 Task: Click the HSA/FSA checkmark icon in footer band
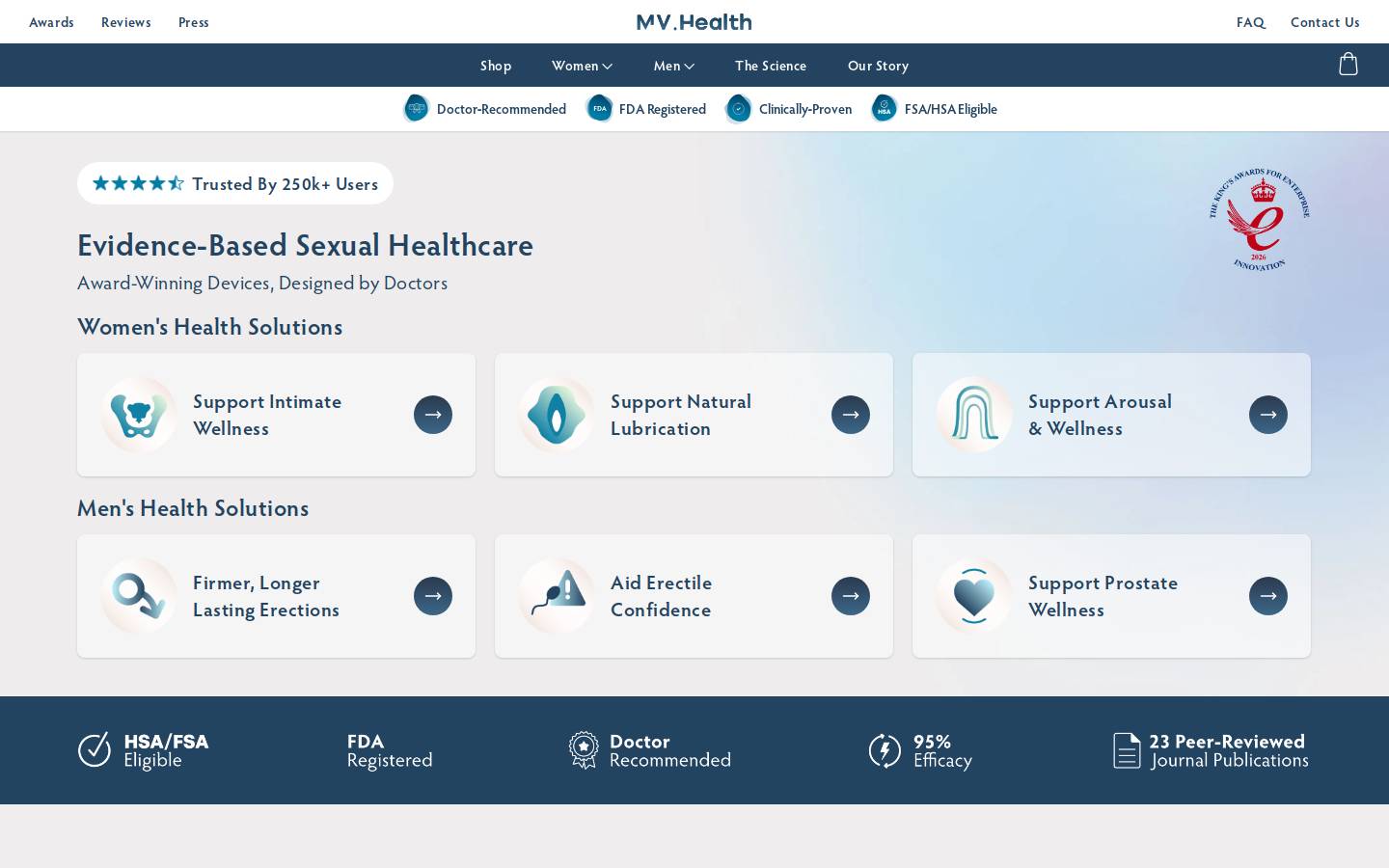[x=95, y=749]
